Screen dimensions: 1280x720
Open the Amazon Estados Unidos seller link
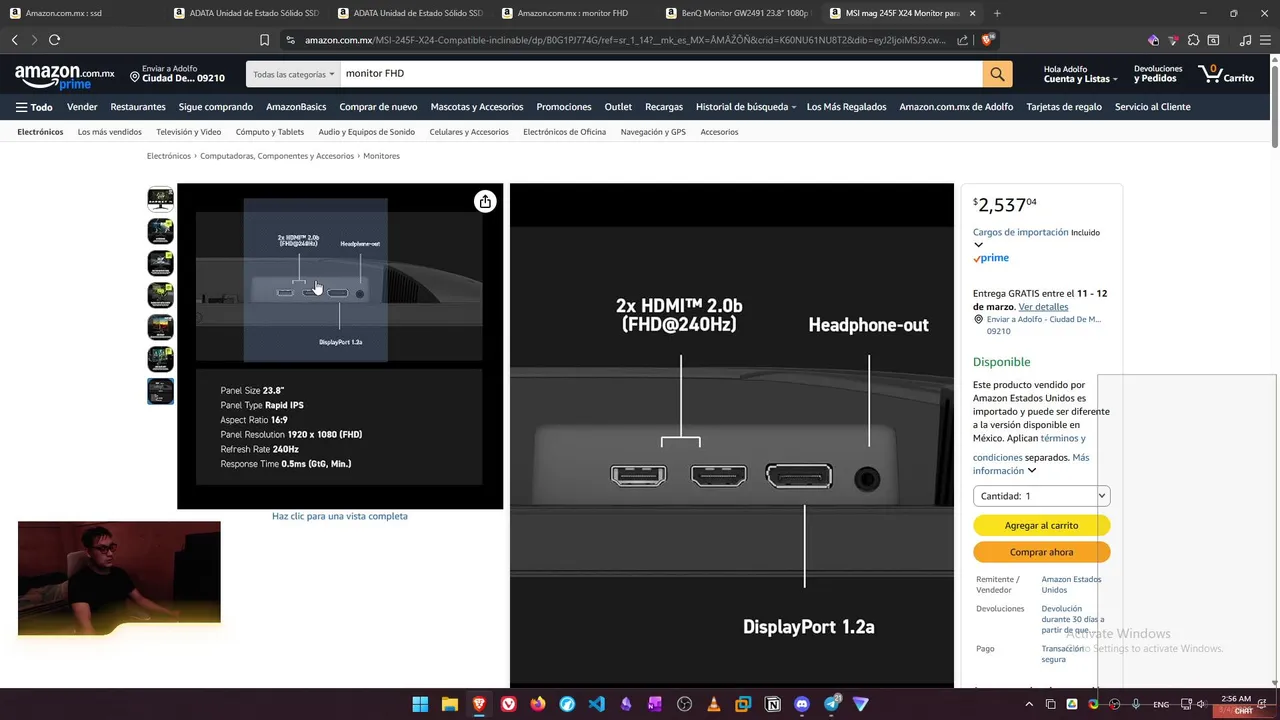(x=1071, y=584)
